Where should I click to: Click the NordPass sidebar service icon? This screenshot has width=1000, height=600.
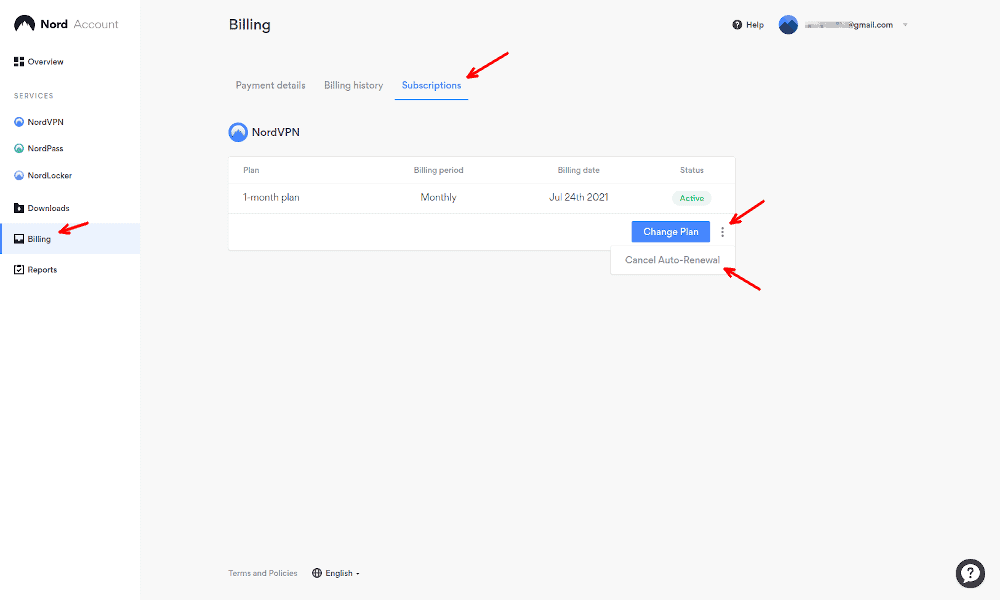19,148
